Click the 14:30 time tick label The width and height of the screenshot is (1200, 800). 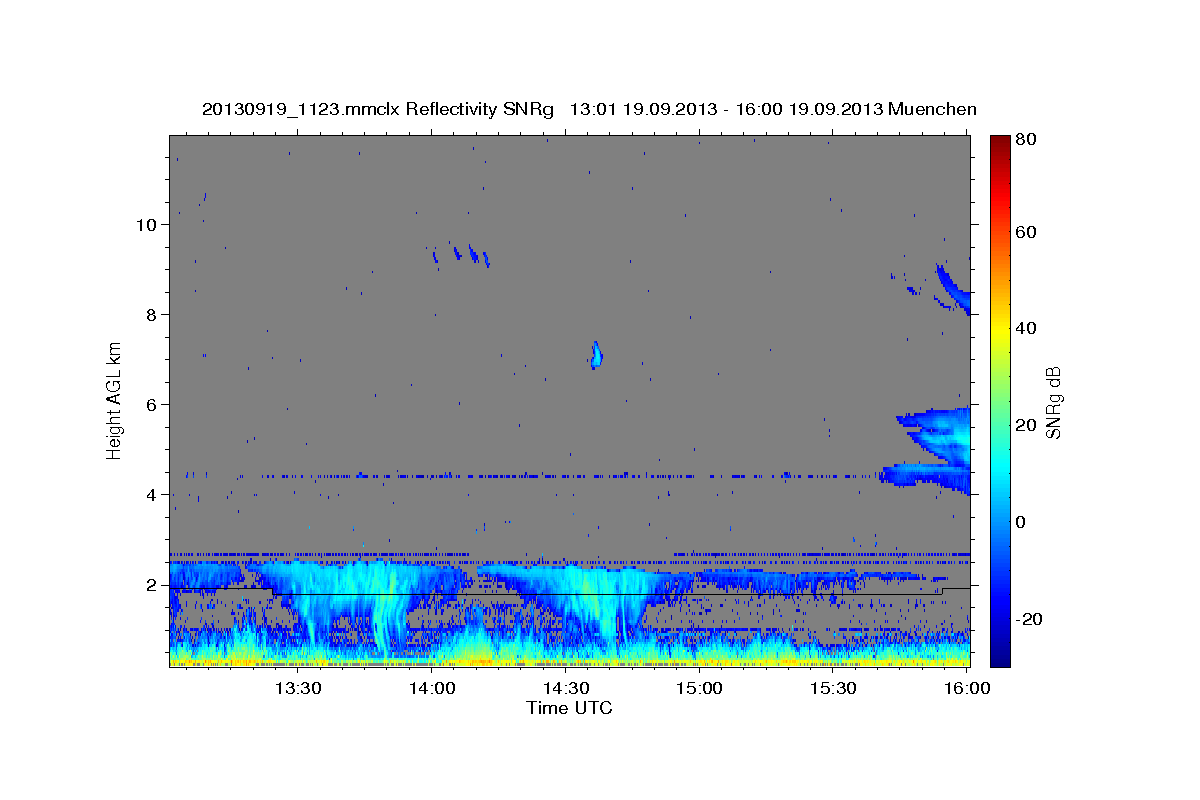pos(565,689)
